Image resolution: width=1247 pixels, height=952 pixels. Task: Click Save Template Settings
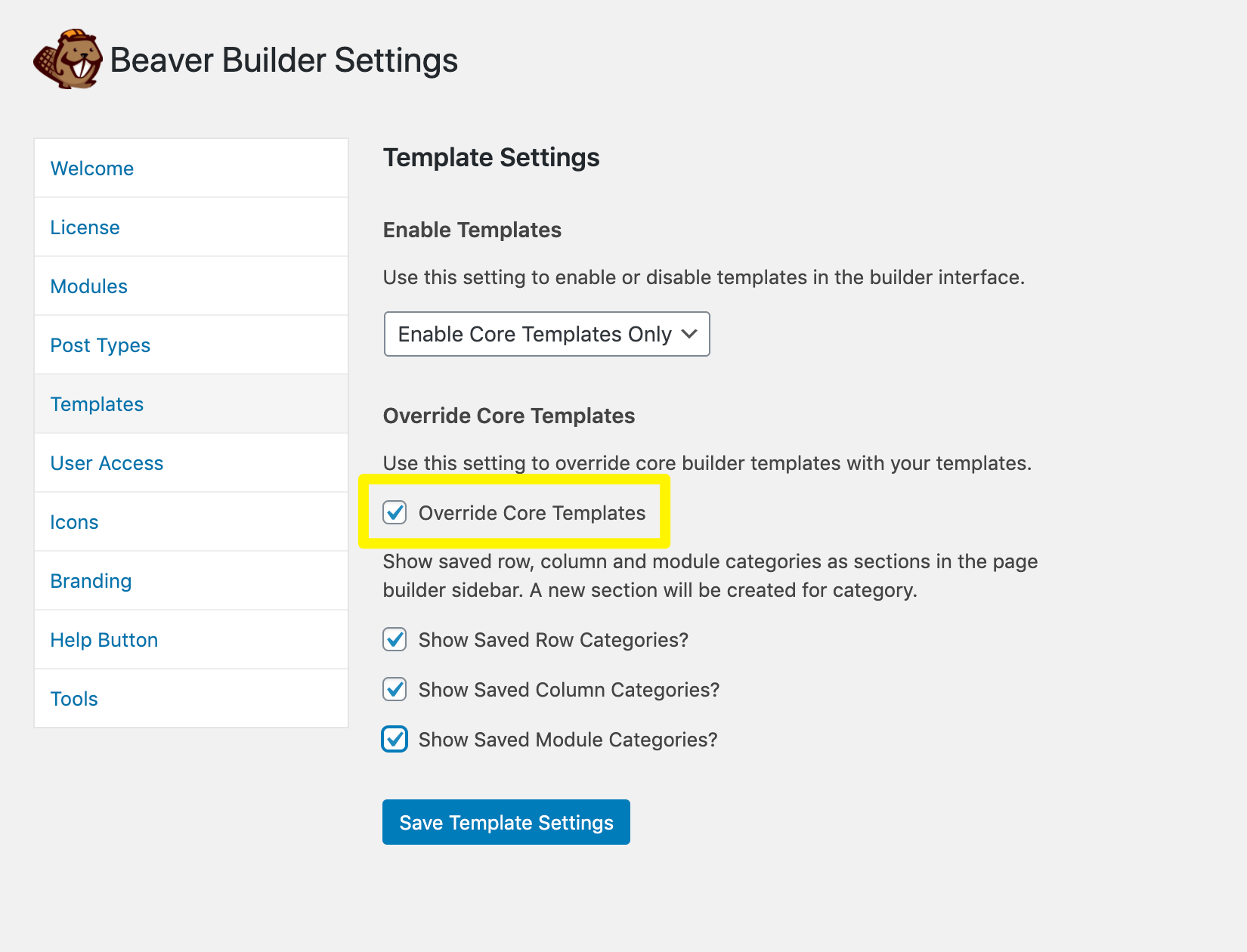point(506,822)
